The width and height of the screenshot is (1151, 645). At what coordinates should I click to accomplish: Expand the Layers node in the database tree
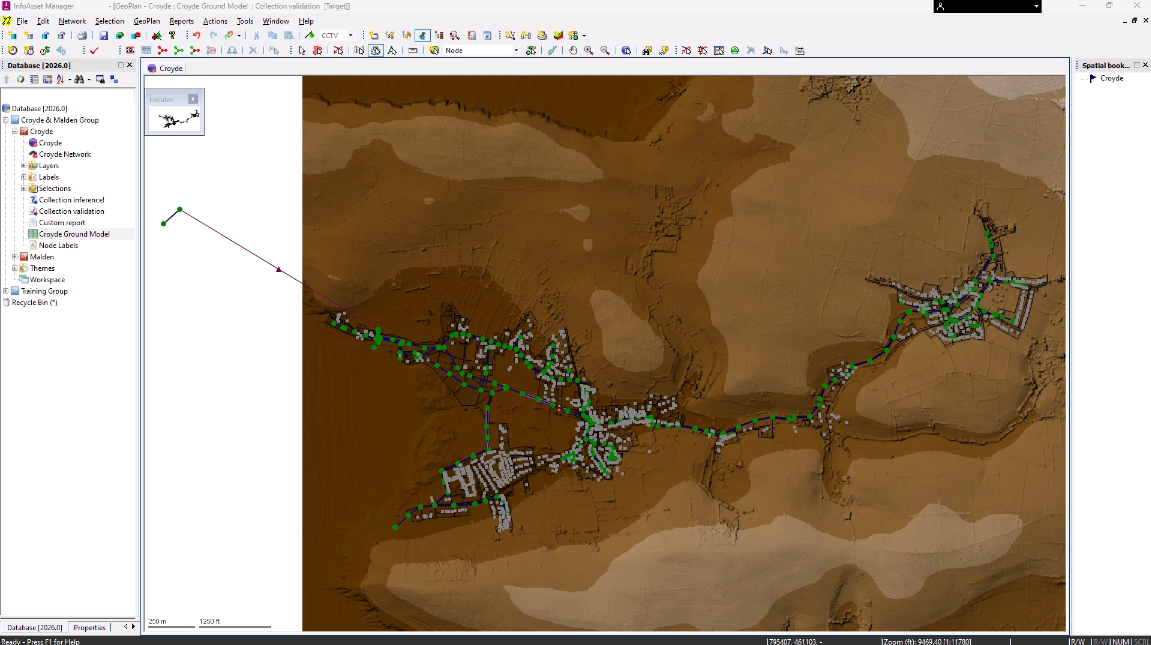[x=24, y=166]
